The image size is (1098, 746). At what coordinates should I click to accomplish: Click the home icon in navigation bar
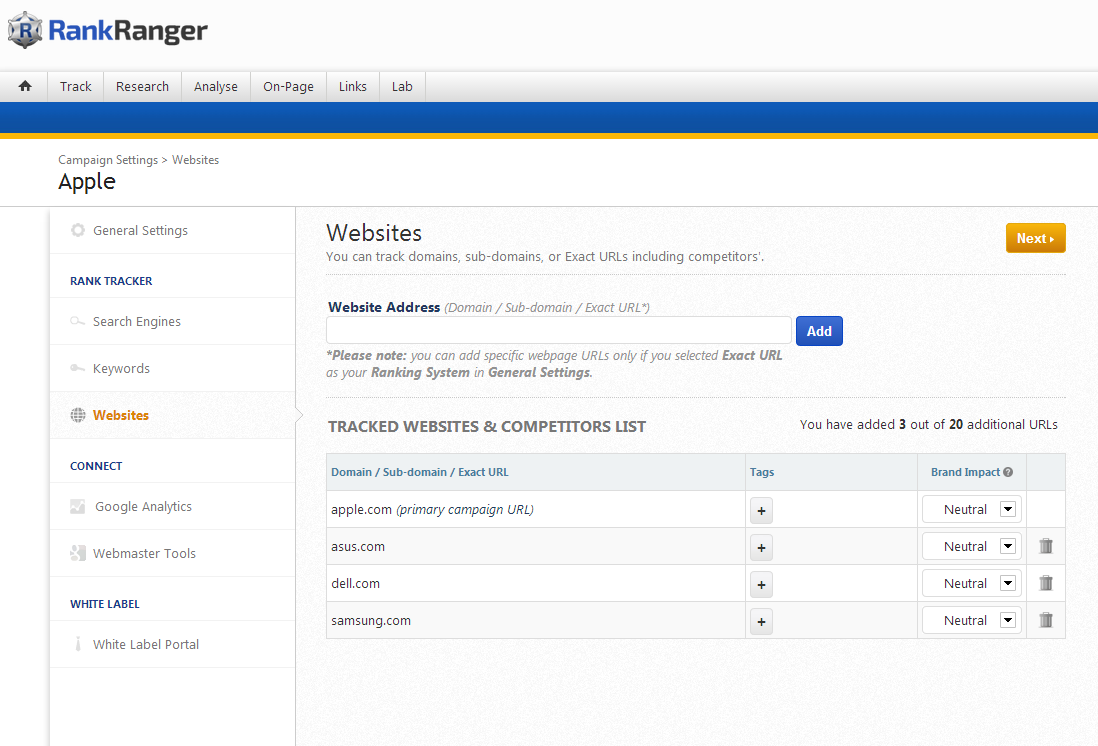pyautogui.click(x=25, y=87)
